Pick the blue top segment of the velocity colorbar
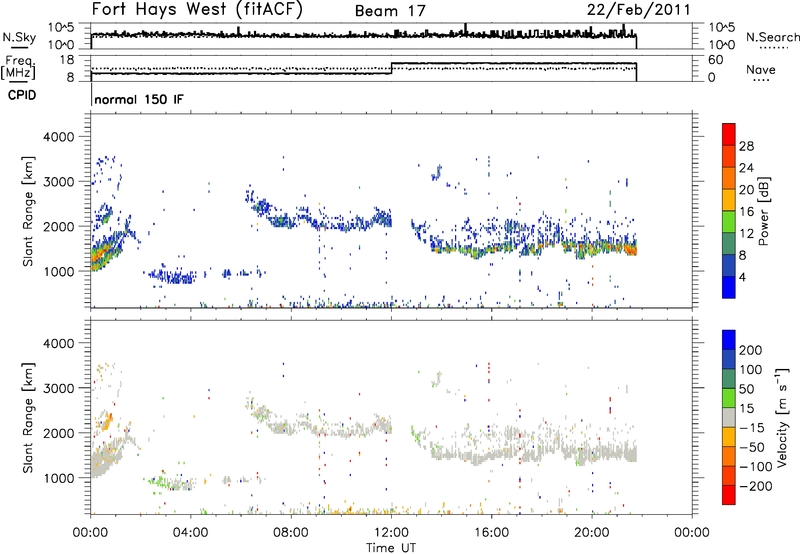The width and height of the screenshot is (800, 554). (729, 340)
